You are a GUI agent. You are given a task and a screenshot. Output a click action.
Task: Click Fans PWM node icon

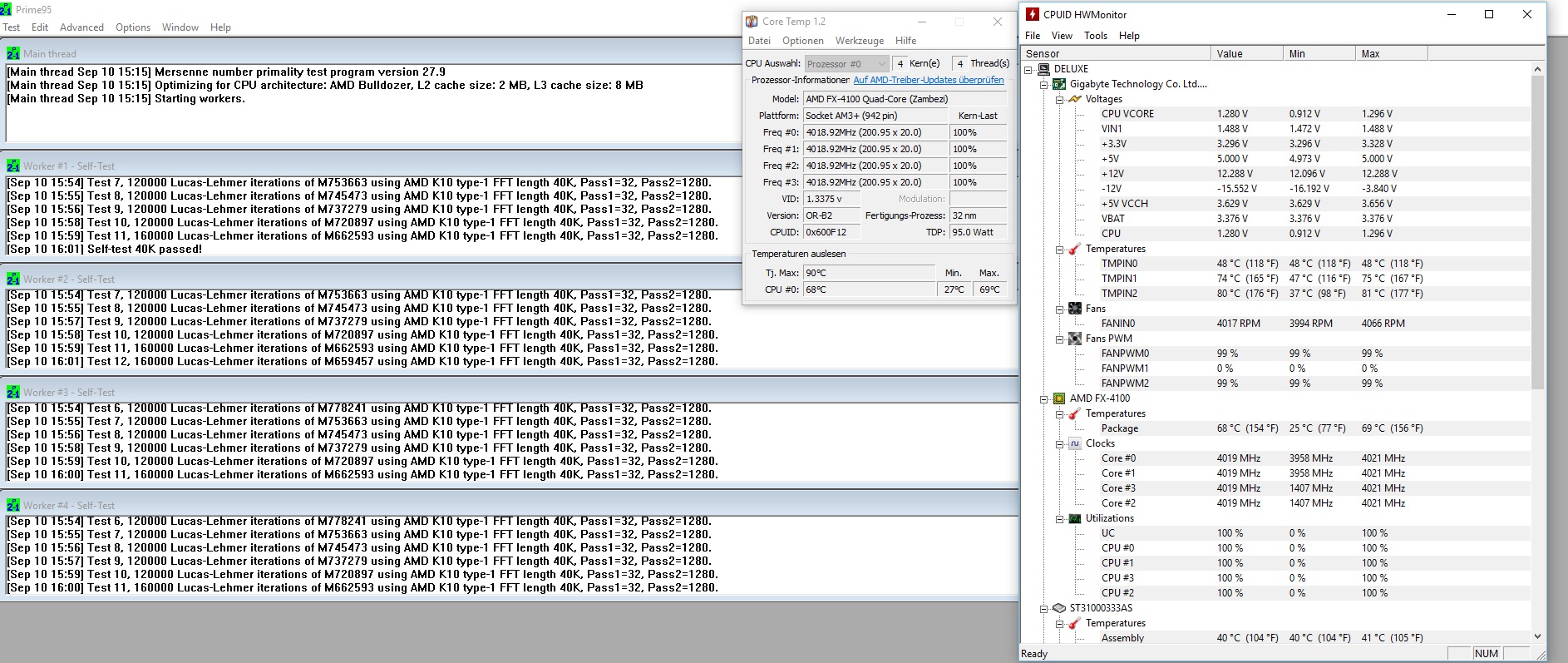pyautogui.click(x=1075, y=339)
